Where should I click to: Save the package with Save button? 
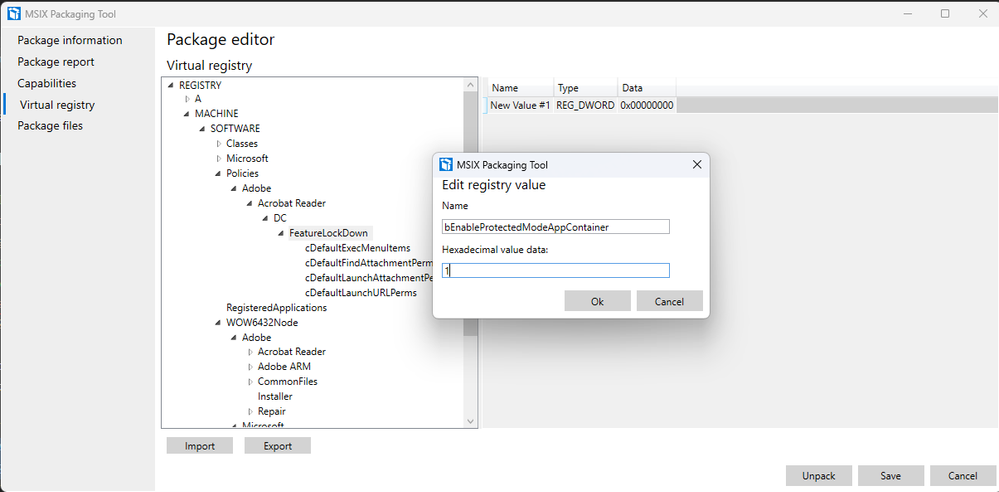click(891, 476)
